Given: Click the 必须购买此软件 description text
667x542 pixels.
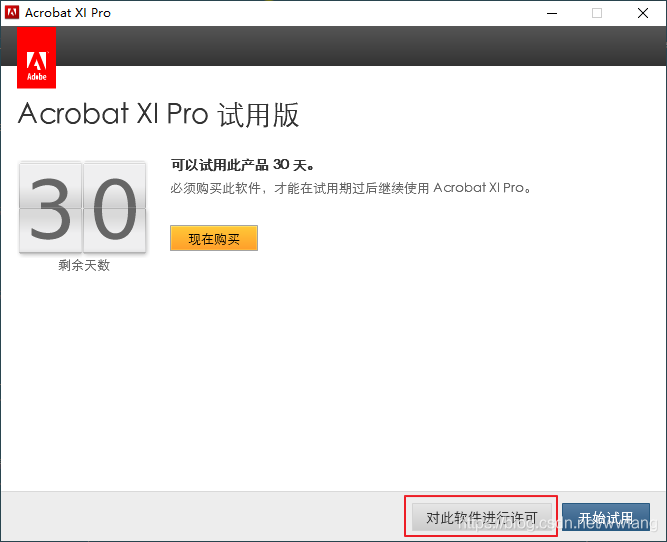Looking at the screenshot, I should (351, 188).
